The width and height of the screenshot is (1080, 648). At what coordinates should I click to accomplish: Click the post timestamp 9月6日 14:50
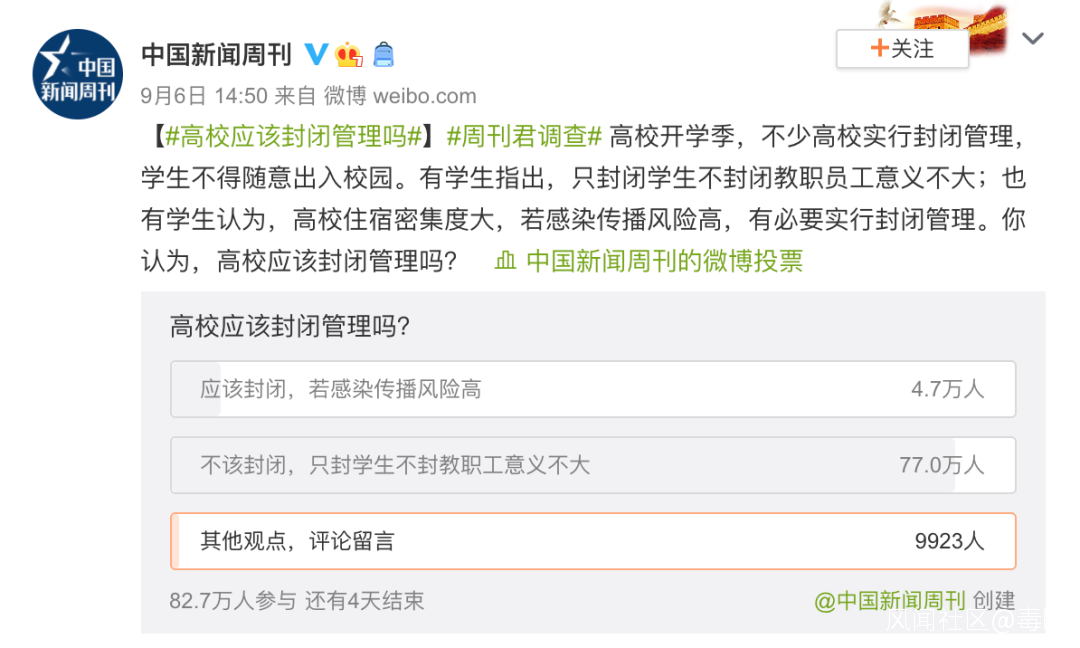[x=204, y=96]
